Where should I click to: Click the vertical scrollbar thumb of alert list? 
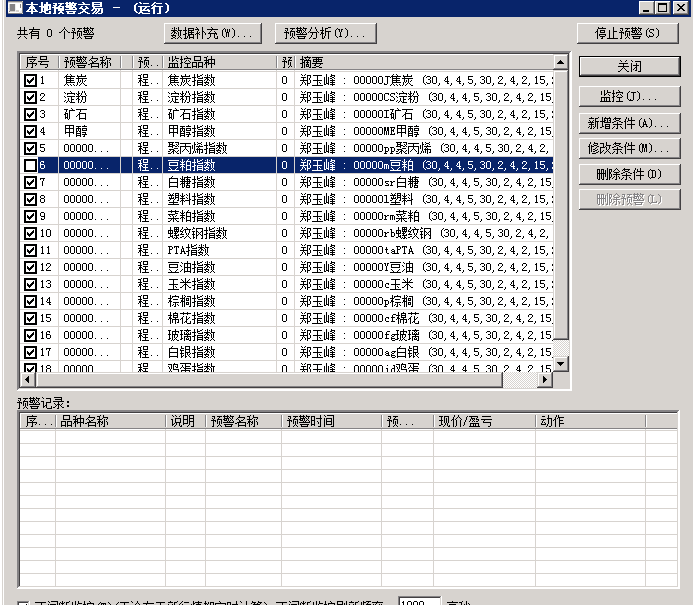(560, 200)
